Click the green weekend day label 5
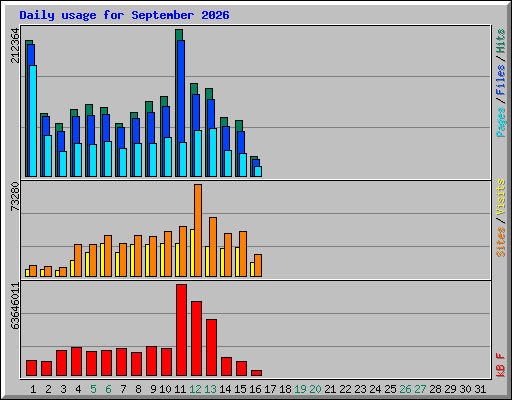The image size is (512, 400). (x=93, y=389)
